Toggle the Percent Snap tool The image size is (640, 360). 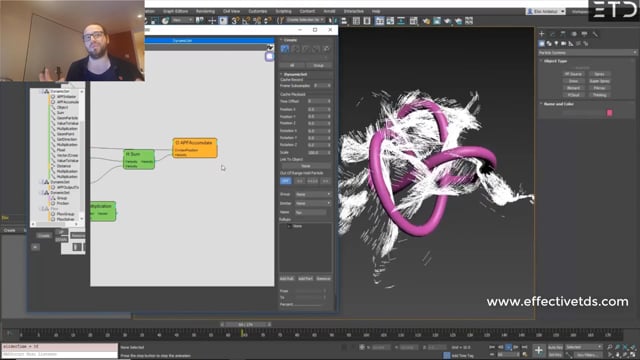point(257,20)
